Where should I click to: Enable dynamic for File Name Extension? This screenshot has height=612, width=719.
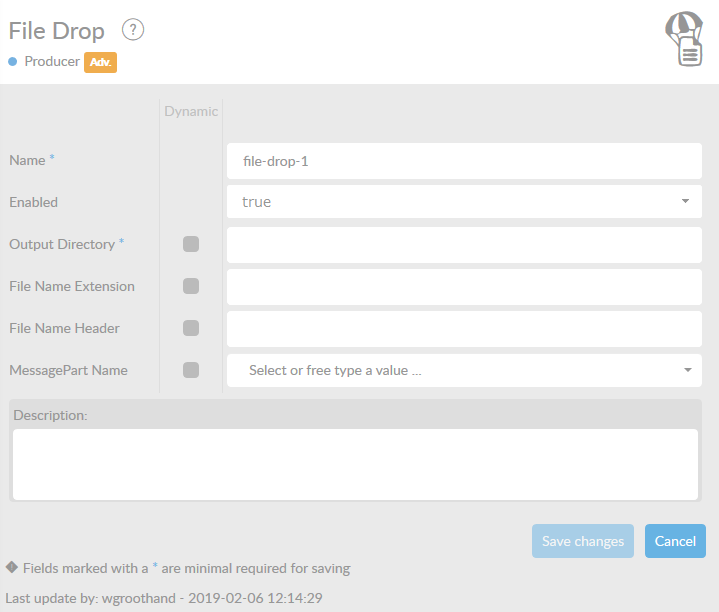(191, 286)
